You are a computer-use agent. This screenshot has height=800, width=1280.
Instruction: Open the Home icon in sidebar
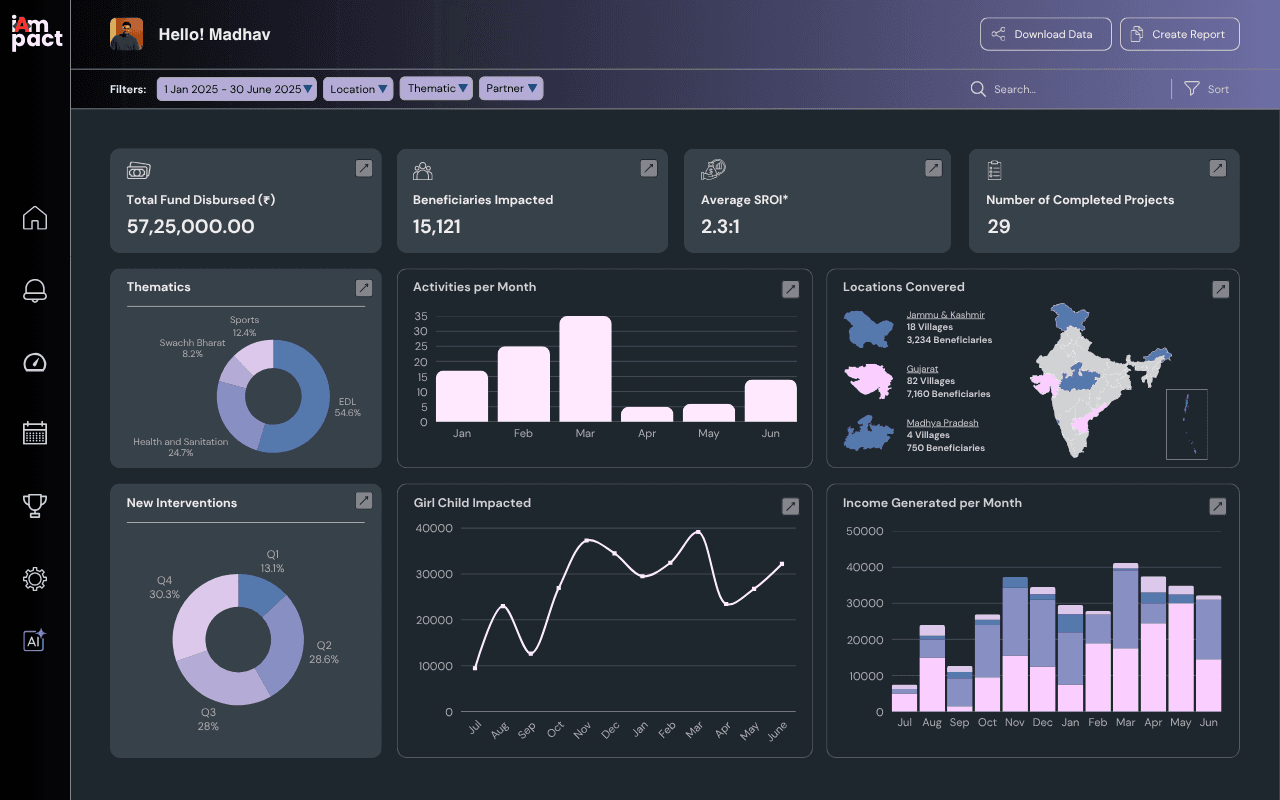point(35,218)
